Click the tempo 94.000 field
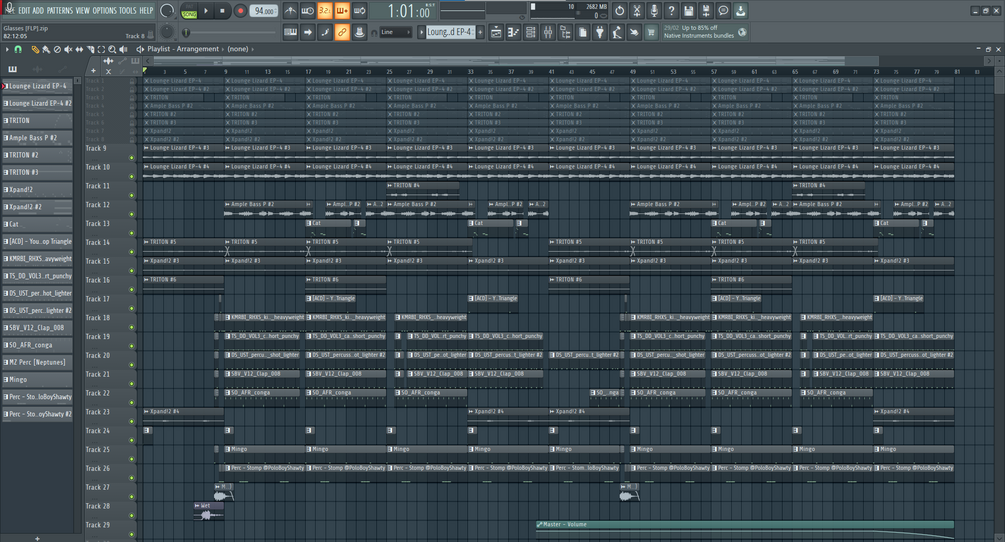Screen dimensions: 1005x542 tap(264, 11)
